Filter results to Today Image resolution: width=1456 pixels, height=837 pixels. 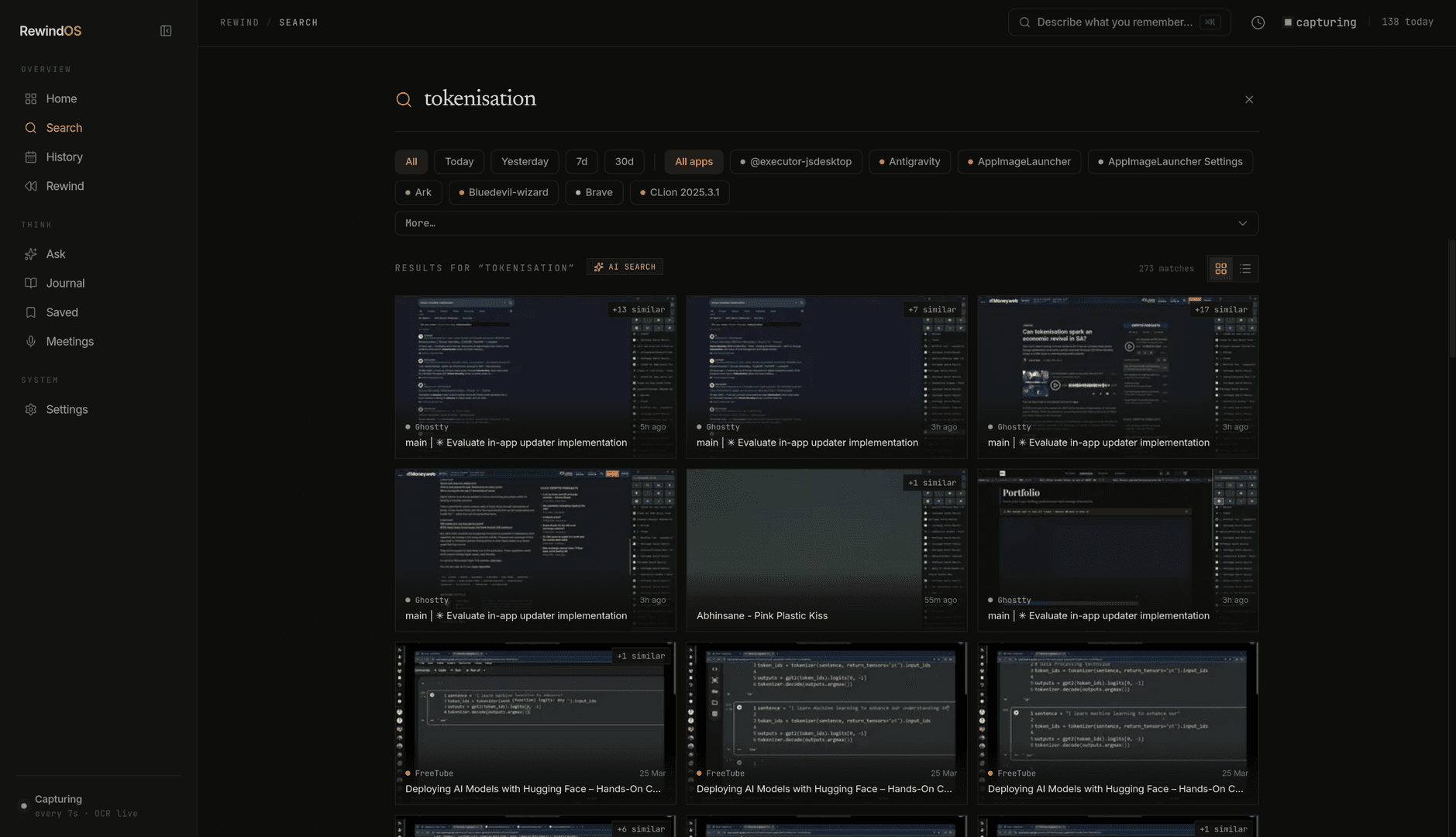click(x=459, y=161)
